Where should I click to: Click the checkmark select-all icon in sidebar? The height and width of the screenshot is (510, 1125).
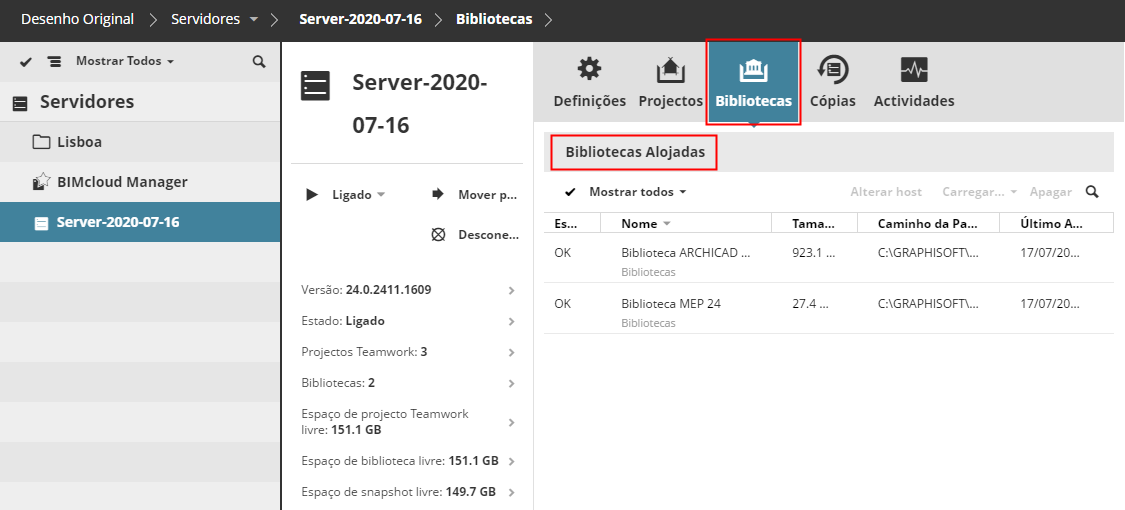click(x=26, y=62)
